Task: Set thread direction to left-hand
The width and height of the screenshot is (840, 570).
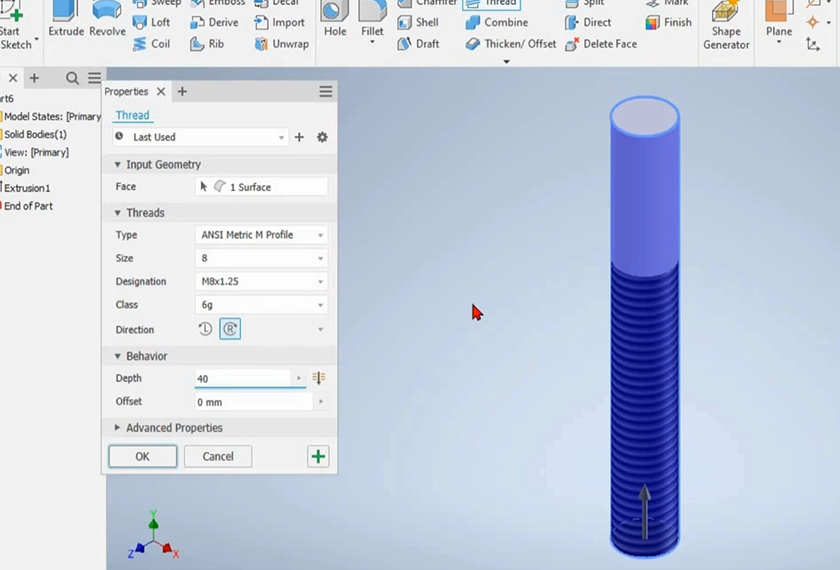Action: [x=206, y=329]
